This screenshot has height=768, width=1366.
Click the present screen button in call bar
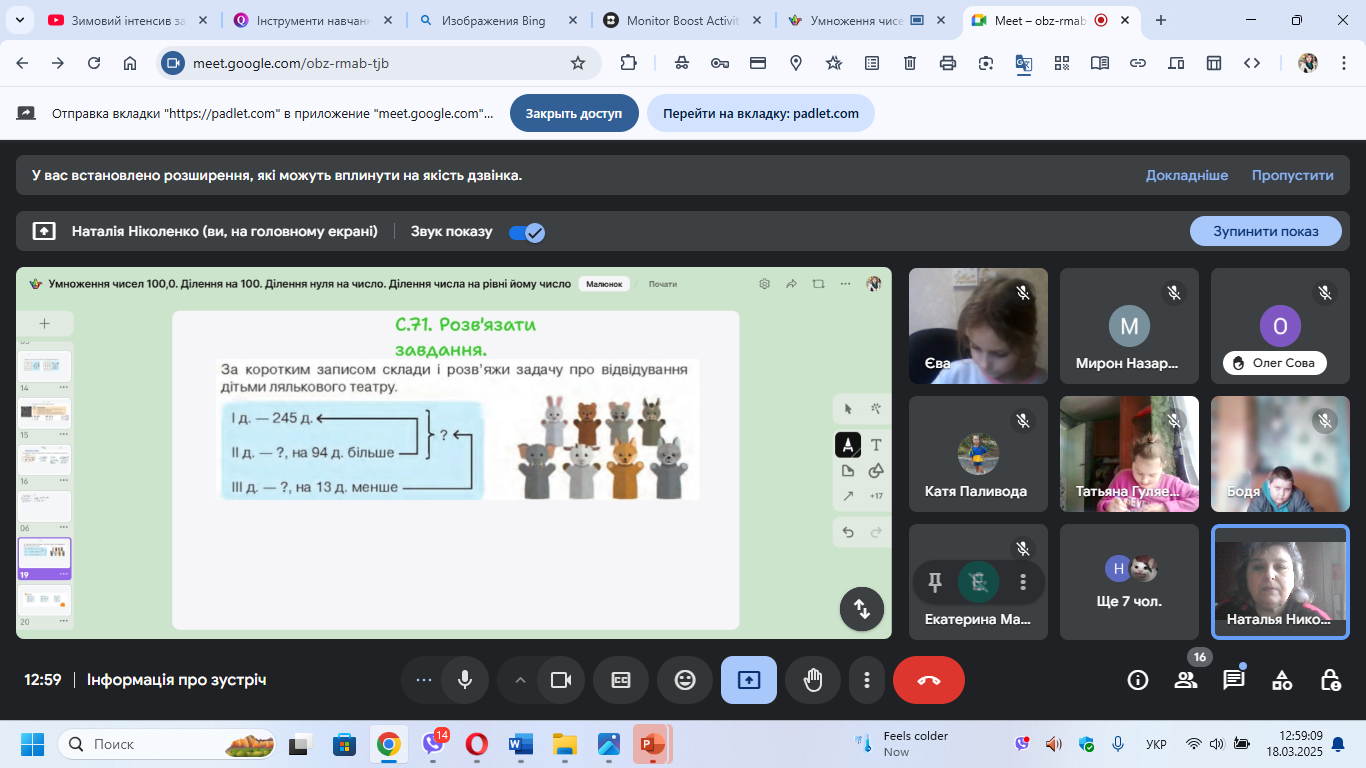tap(749, 680)
